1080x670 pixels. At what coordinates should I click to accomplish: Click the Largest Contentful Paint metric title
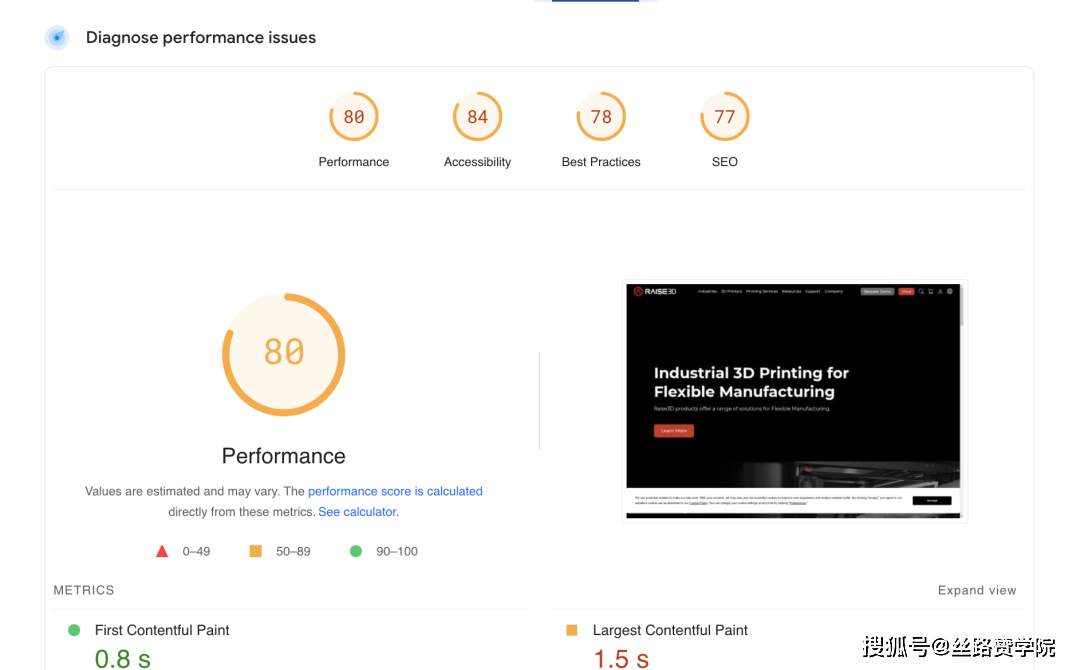point(670,630)
